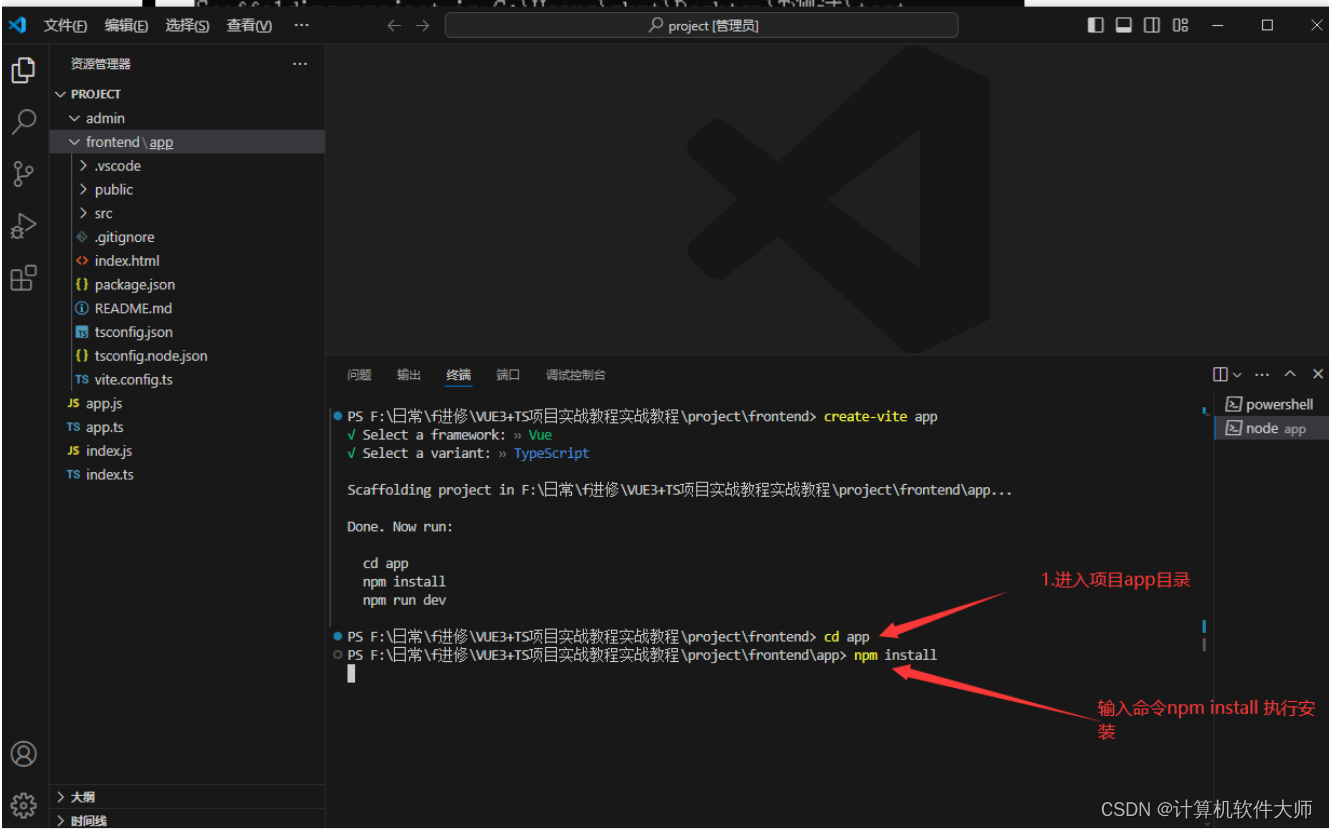Toggle primary side bar layout icon
Image resolution: width=1329 pixels, height=829 pixels.
pyautogui.click(x=1096, y=25)
